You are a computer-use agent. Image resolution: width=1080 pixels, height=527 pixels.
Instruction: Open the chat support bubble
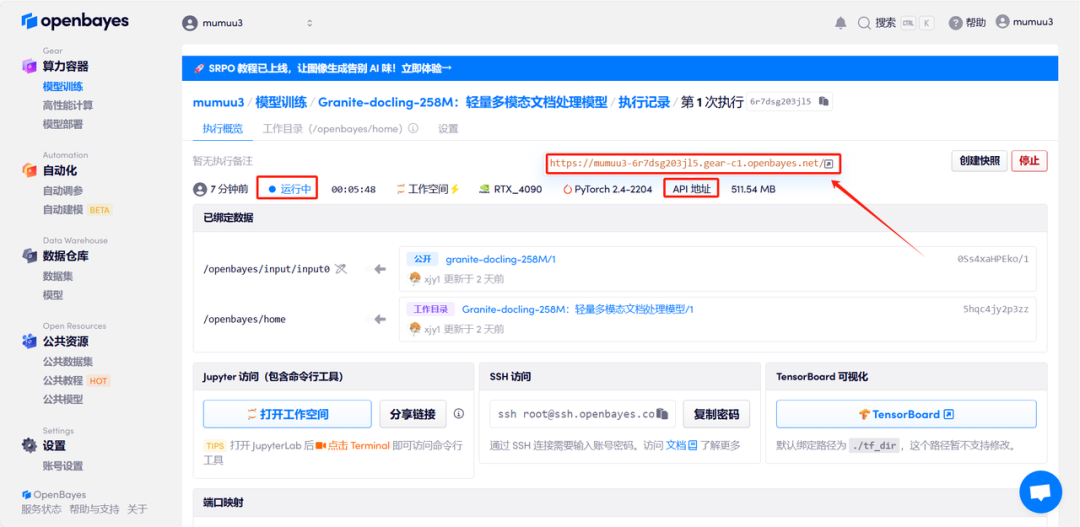(x=1040, y=492)
